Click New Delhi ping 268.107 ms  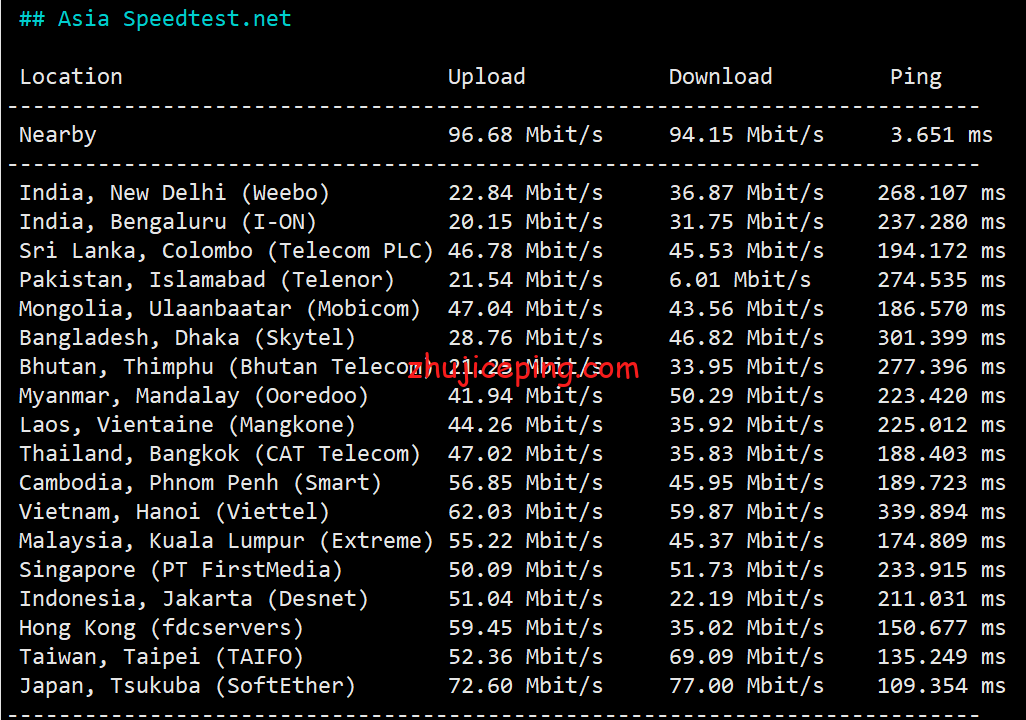click(x=941, y=193)
